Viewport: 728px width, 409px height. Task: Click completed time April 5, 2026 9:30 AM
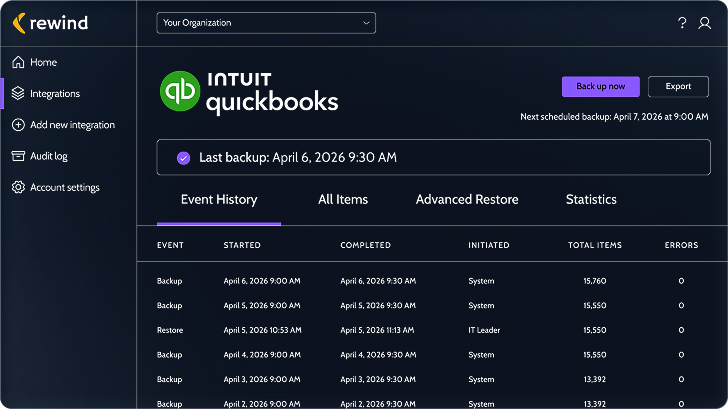pyautogui.click(x=378, y=305)
